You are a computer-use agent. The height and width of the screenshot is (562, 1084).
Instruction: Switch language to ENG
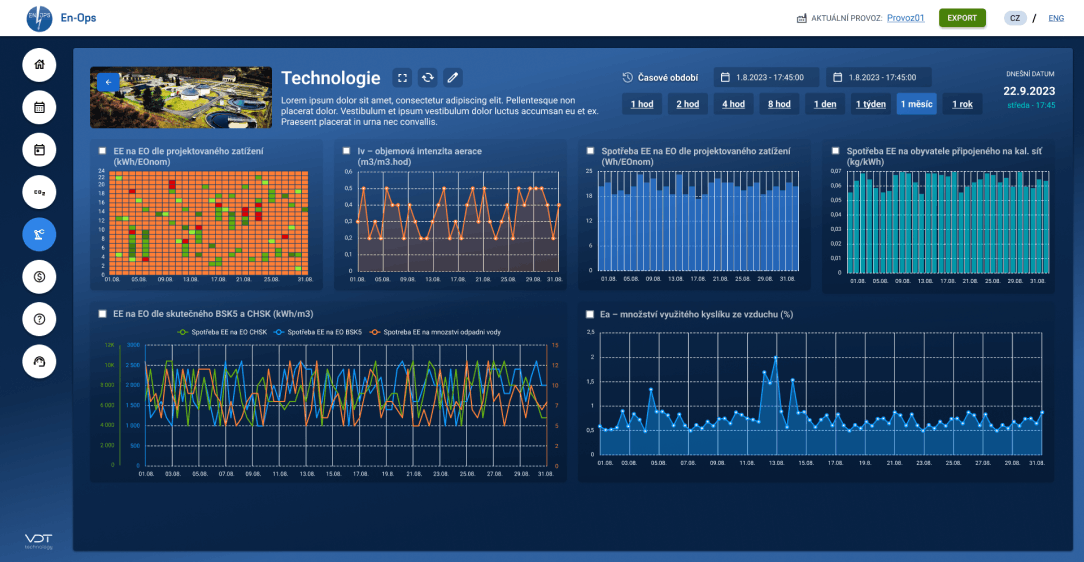pos(1056,18)
